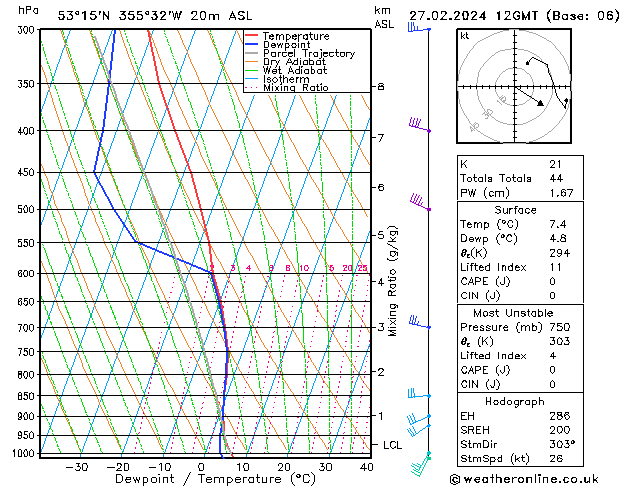629x486 pixels.
Task: Click the wind barb at 300 hPa
Action: [x=417, y=28]
